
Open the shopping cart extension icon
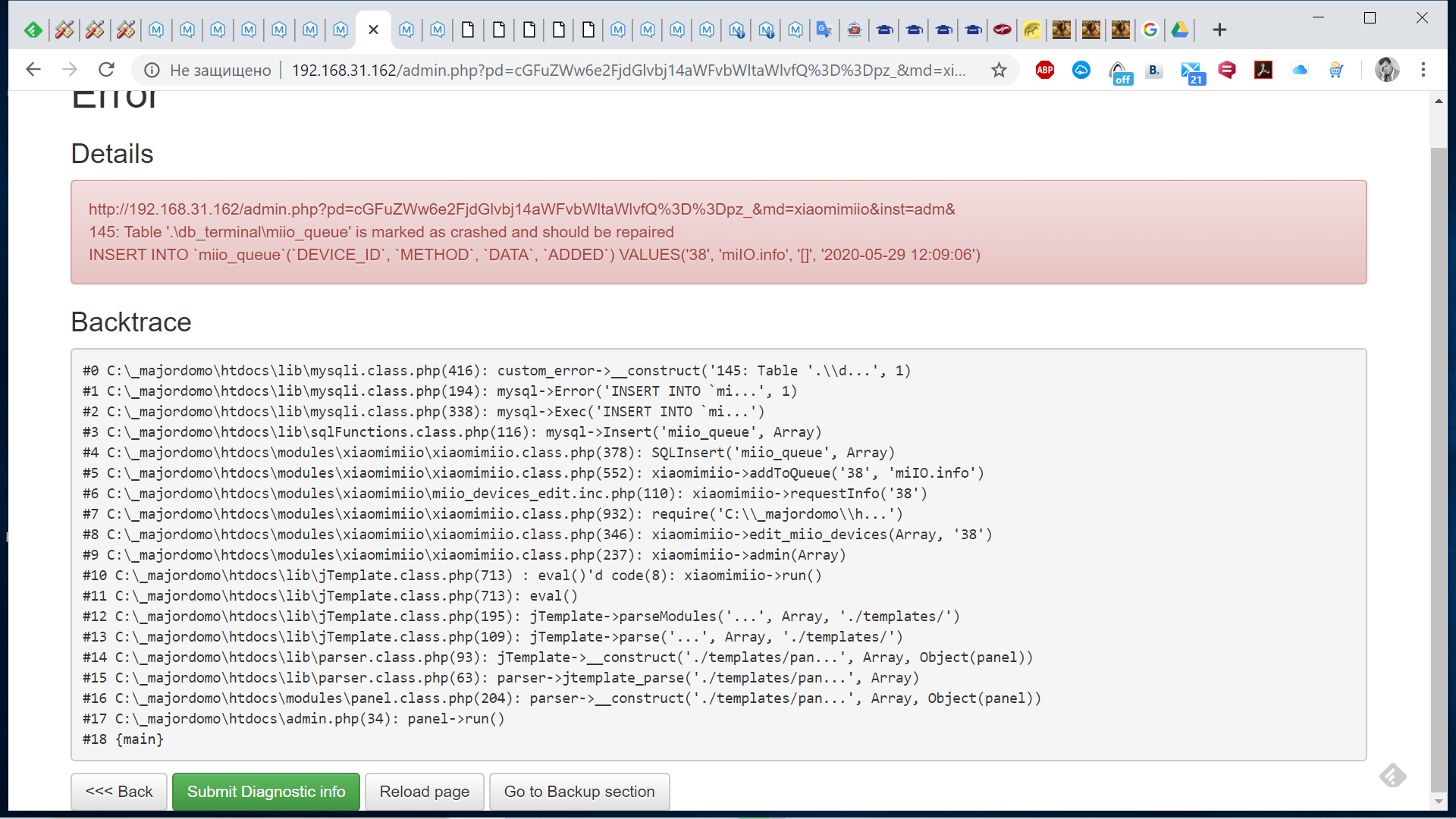point(1336,71)
